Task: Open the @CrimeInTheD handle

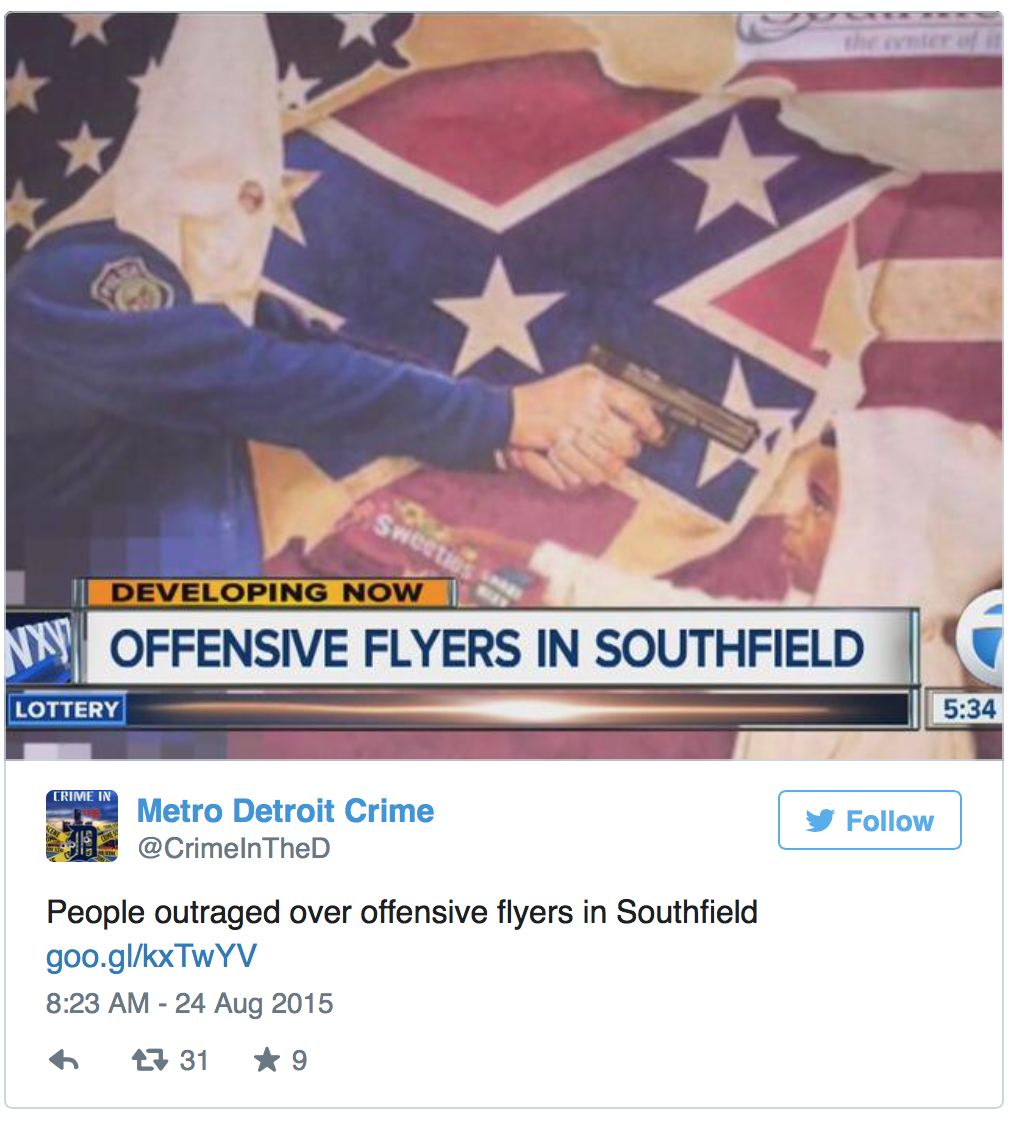Action: (233, 848)
